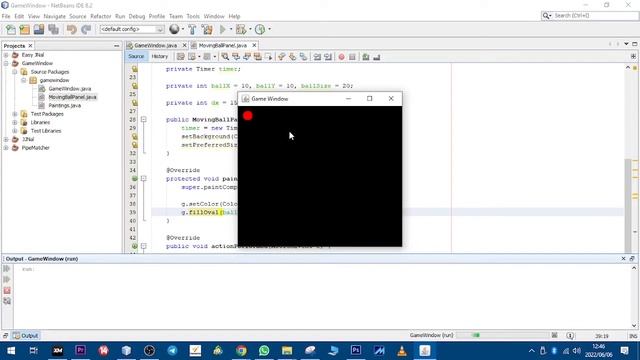
Task: Open the dropdown arrow next to Run Project
Action: pyautogui.click(x=231, y=29)
